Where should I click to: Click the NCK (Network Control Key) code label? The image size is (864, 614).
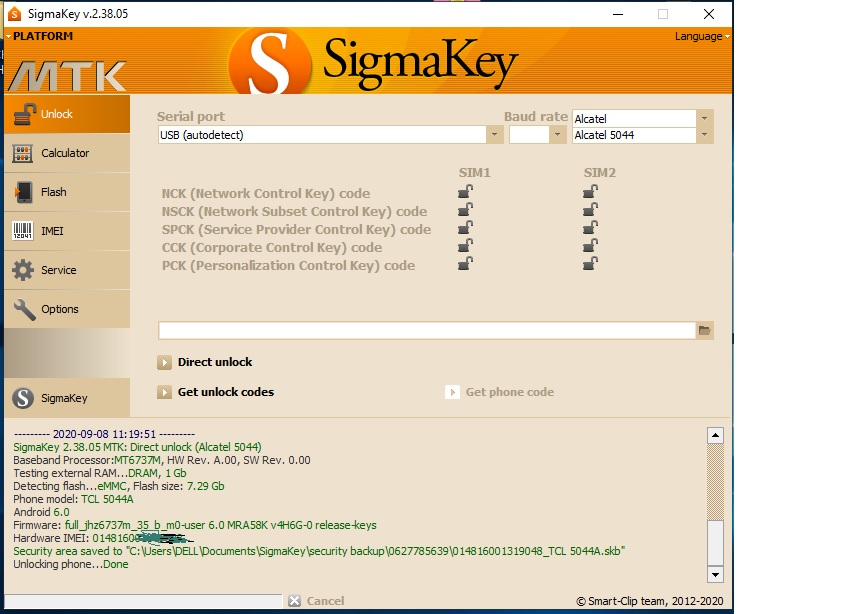click(x=266, y=193)
